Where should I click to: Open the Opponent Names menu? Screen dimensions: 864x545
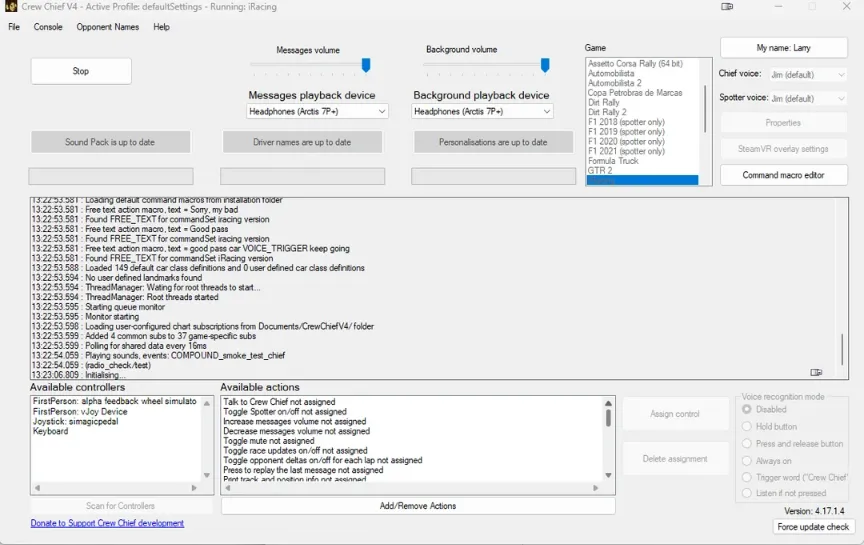click(x=107, y=26)
